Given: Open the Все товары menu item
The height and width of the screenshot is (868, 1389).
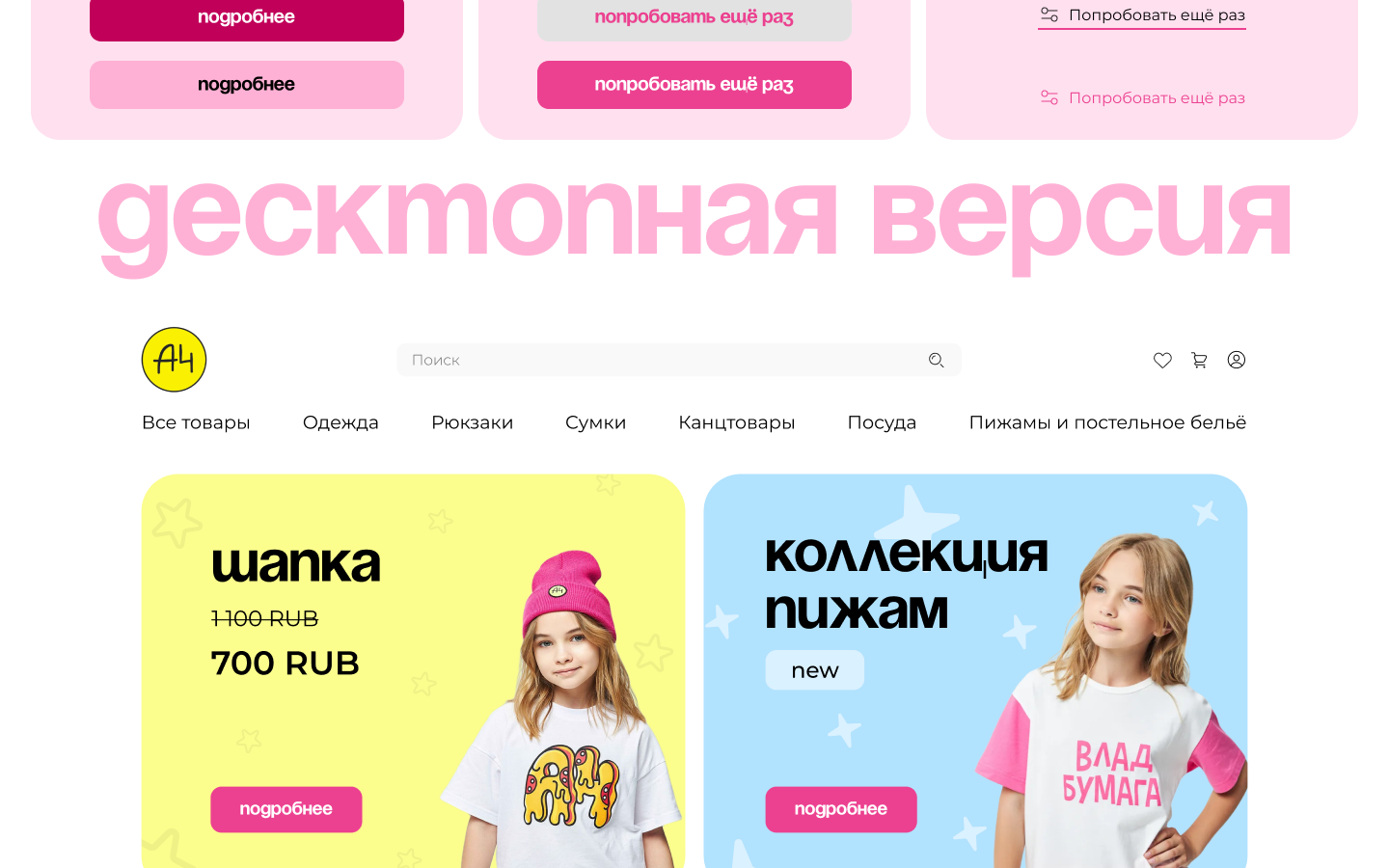Looking at the screenshot, I should click(x=196, y=422).
